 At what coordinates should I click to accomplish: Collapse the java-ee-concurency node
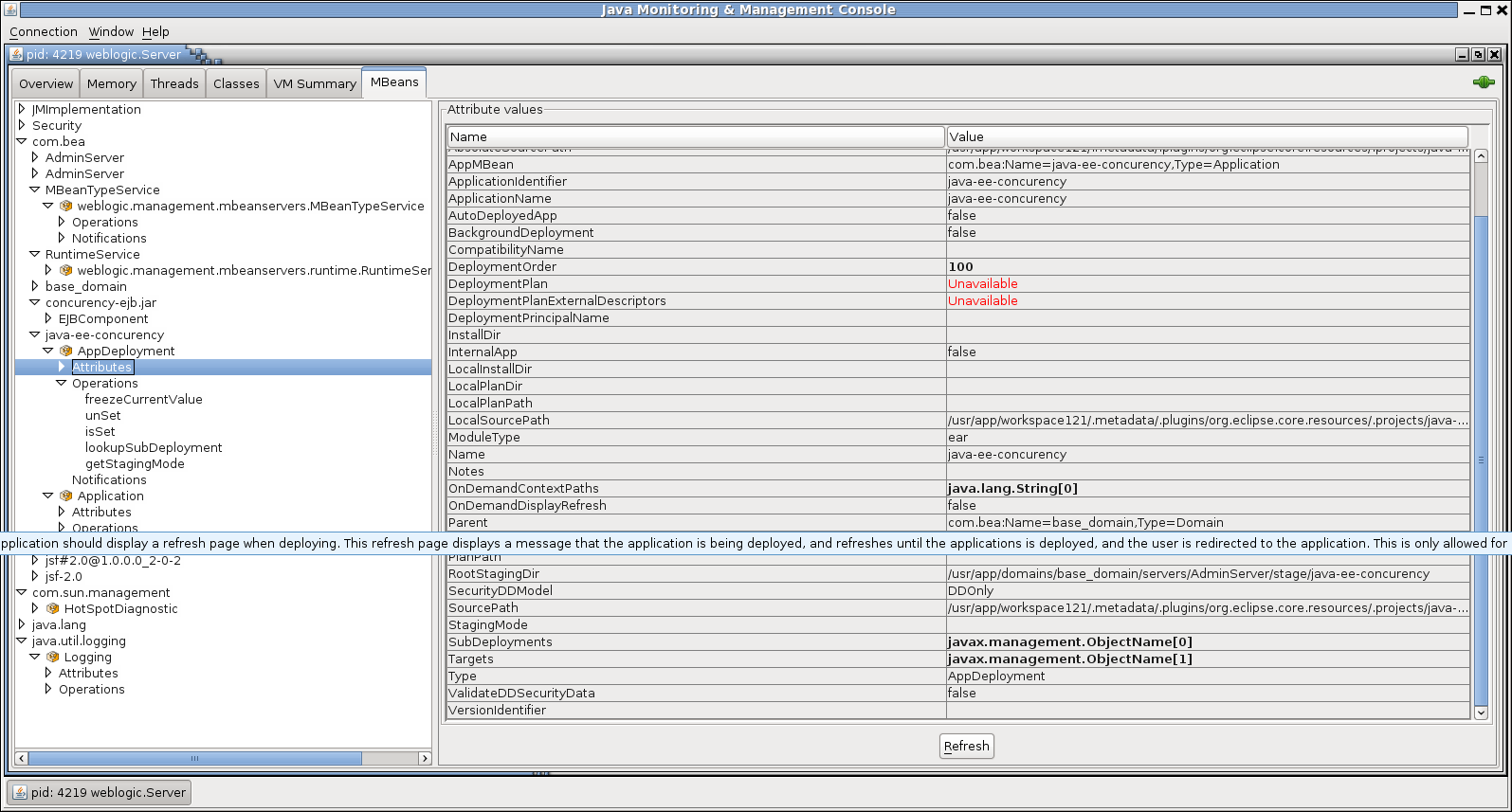click(x=35, y=334)
